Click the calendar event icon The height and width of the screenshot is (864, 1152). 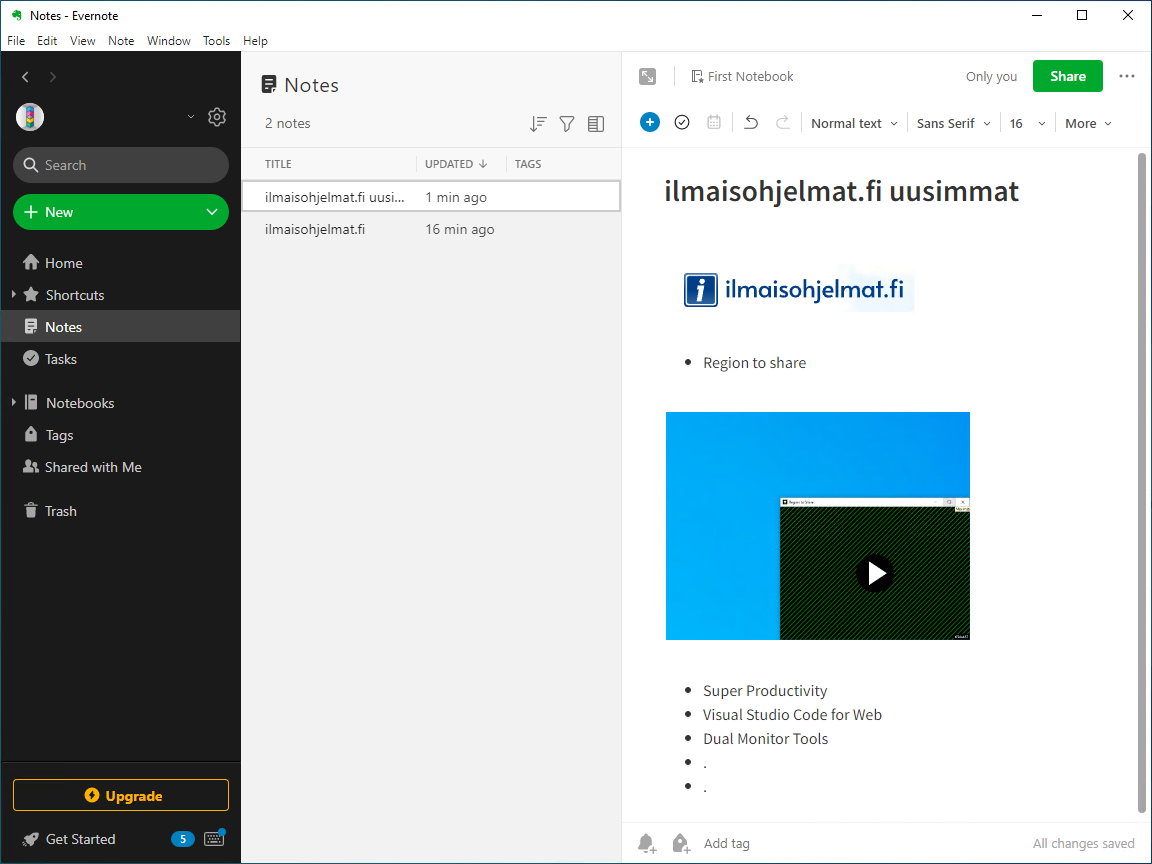(x=714, y=123)
